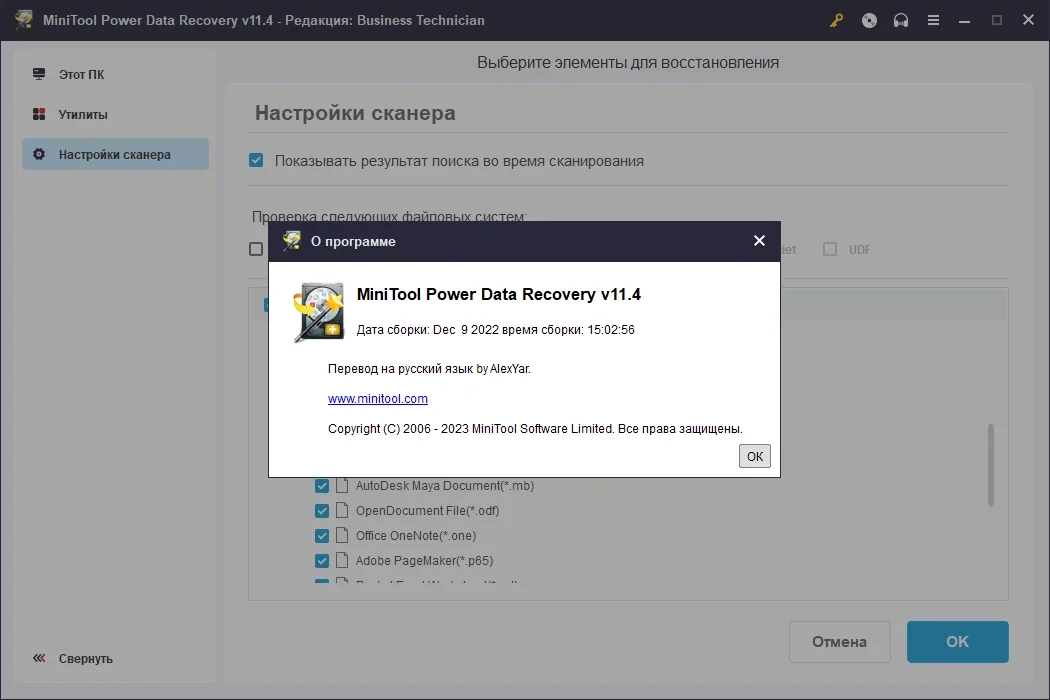The image size is (1050, 700).
Task: Click the MiniTool logo in the about dialog
Action: [x=319, y=312]
